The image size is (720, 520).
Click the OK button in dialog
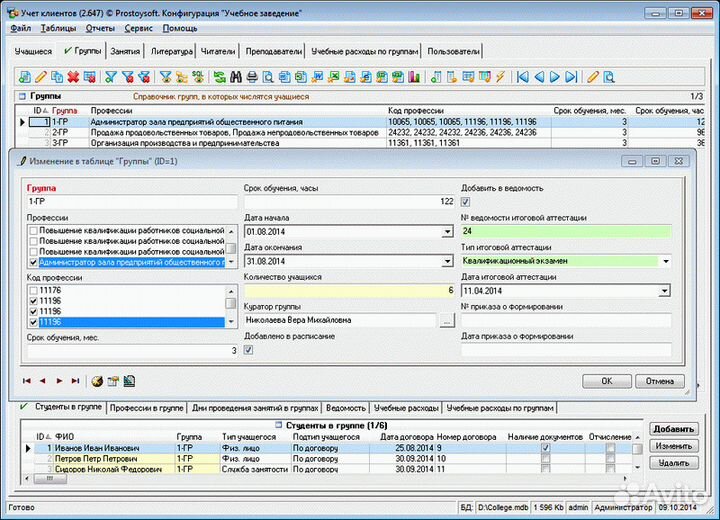(606, 381)
